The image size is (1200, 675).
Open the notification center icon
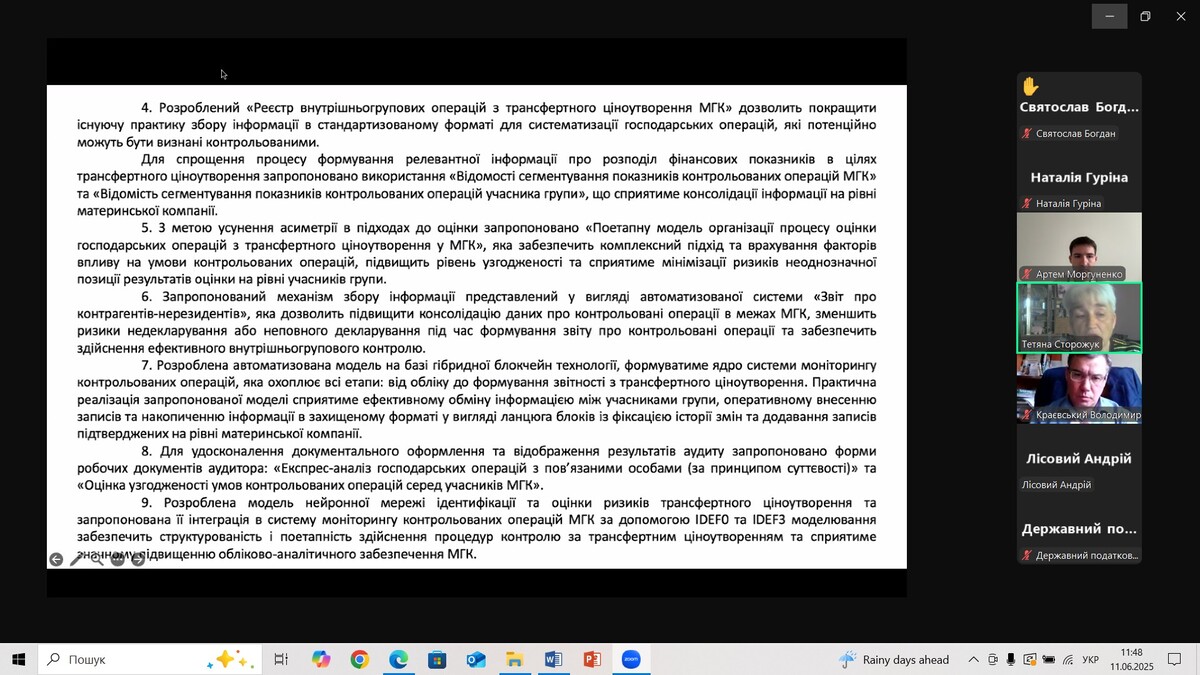point(1174,659)
